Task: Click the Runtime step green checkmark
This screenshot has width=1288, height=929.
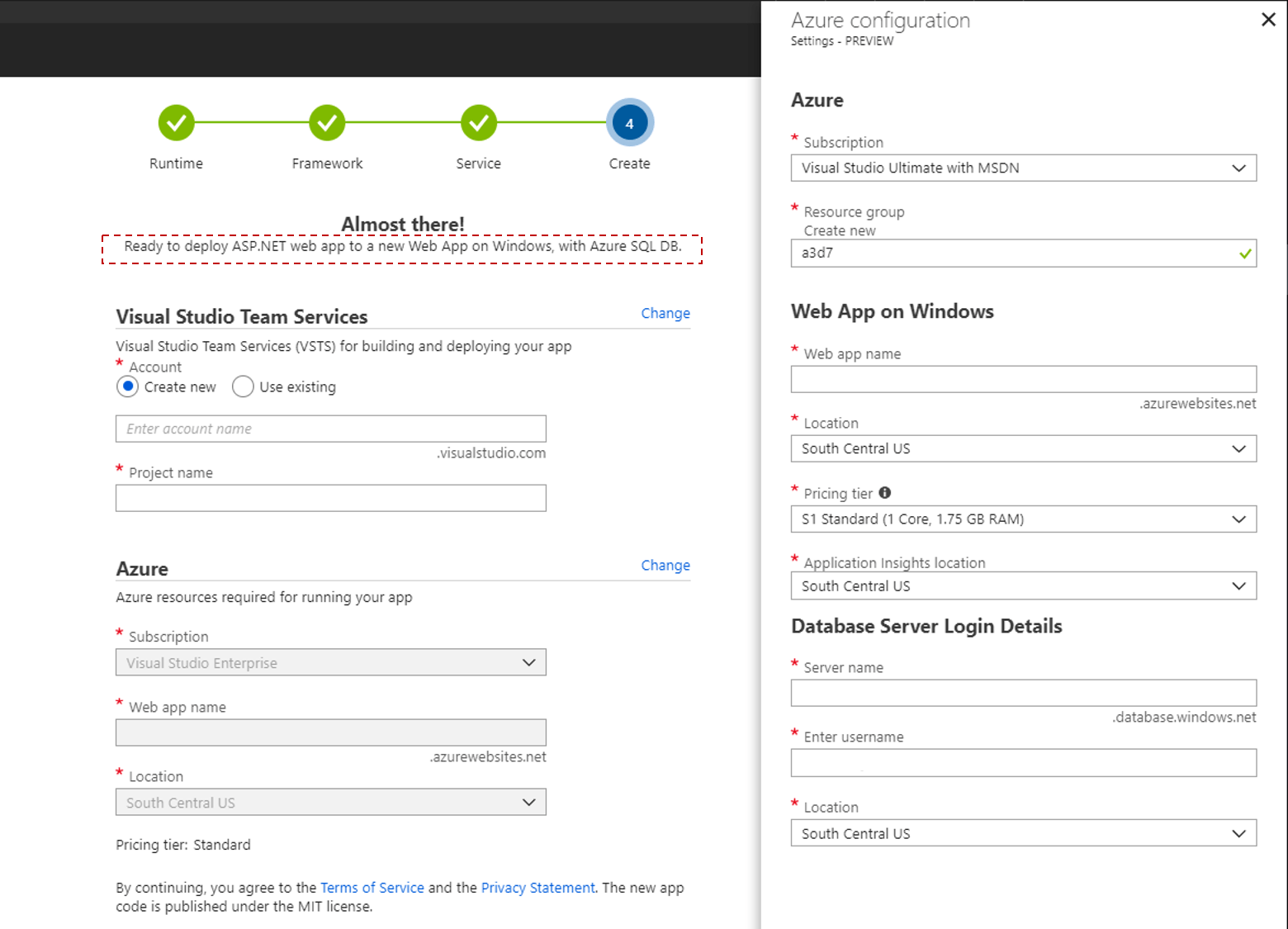Action: (x=176, y=122)
